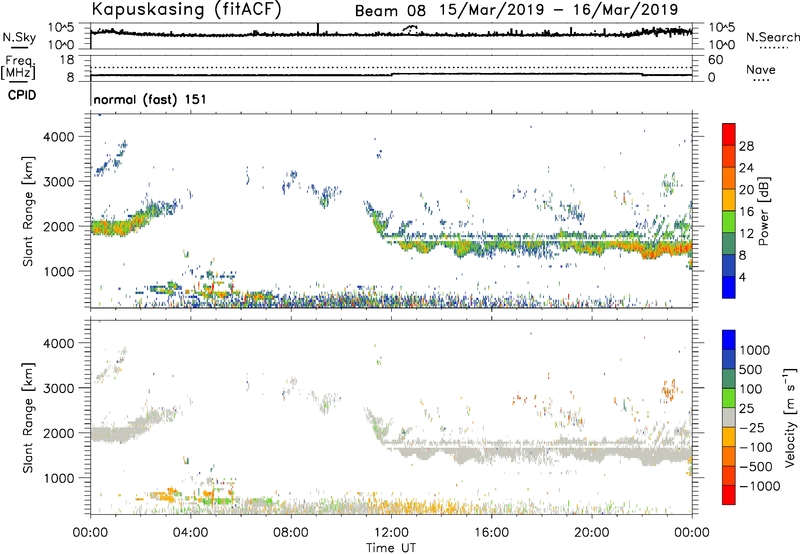The height and width of the screenshot is (554, 800).
Task: Click the 16 dB colorbar label
Action: (x=746, y=212)
